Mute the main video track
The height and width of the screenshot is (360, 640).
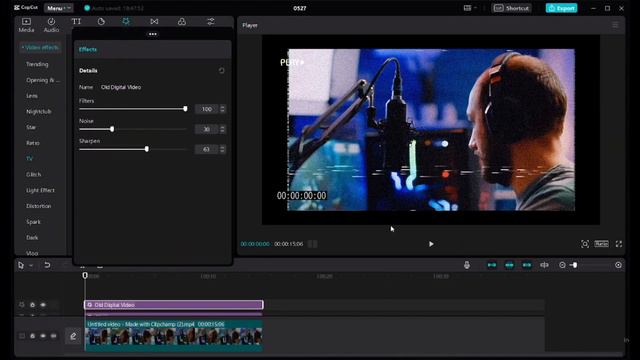[53, 336]
